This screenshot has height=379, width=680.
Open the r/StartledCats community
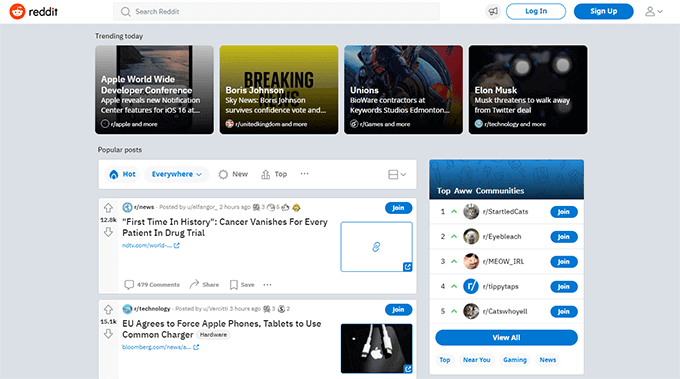pyautogui.click(x=506, y=212)
